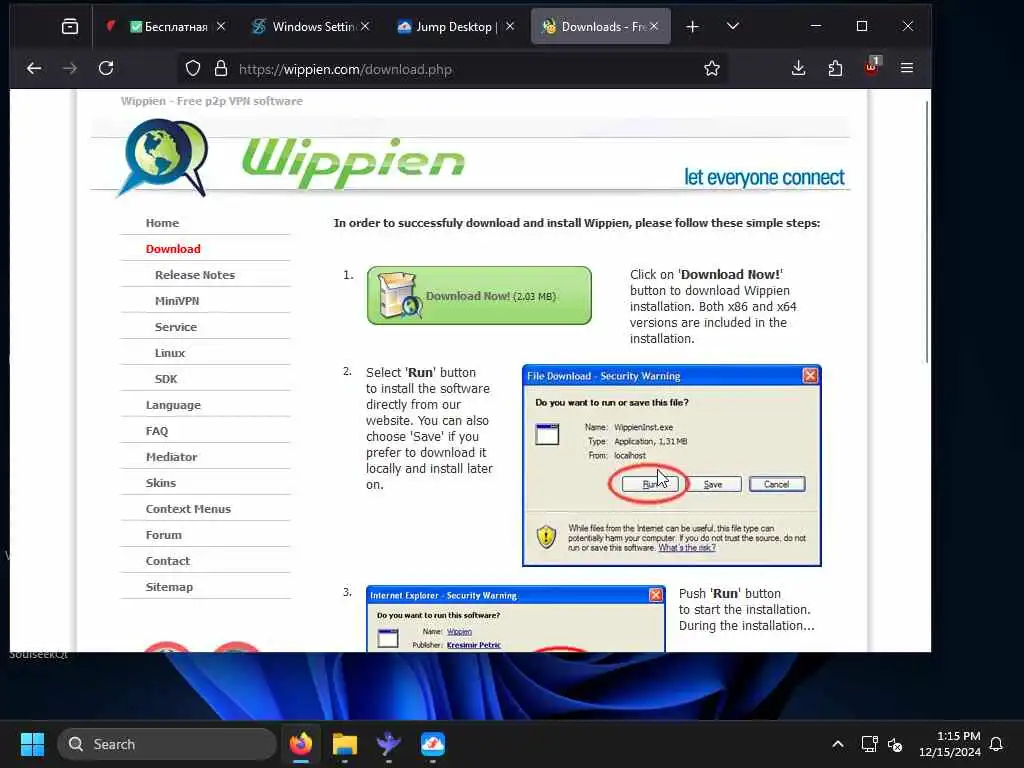Open the Language page
The height and width of the screenshot is (768, 1024).
click(173, 405)
